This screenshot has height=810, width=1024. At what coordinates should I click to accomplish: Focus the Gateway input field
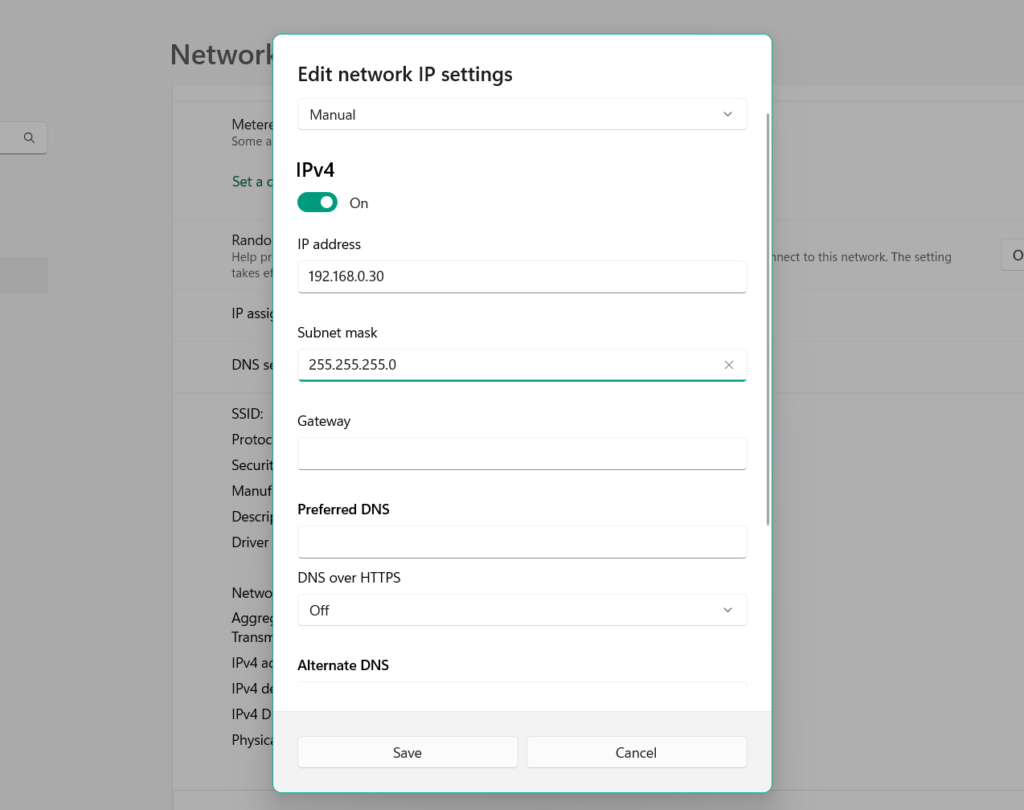pos(522,453)
